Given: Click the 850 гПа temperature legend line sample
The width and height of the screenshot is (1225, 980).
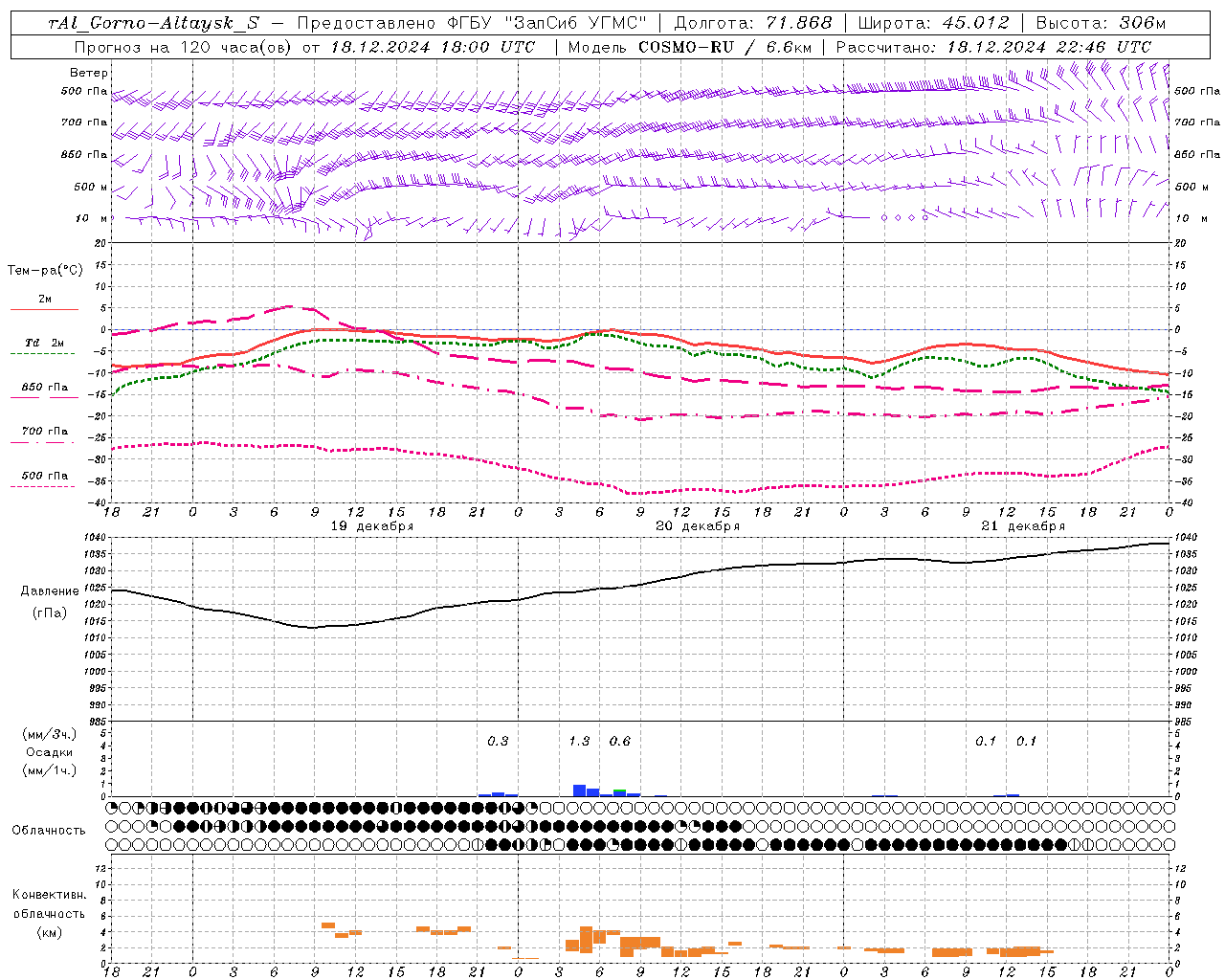Looking at the screenshot, I should point(44,396).
